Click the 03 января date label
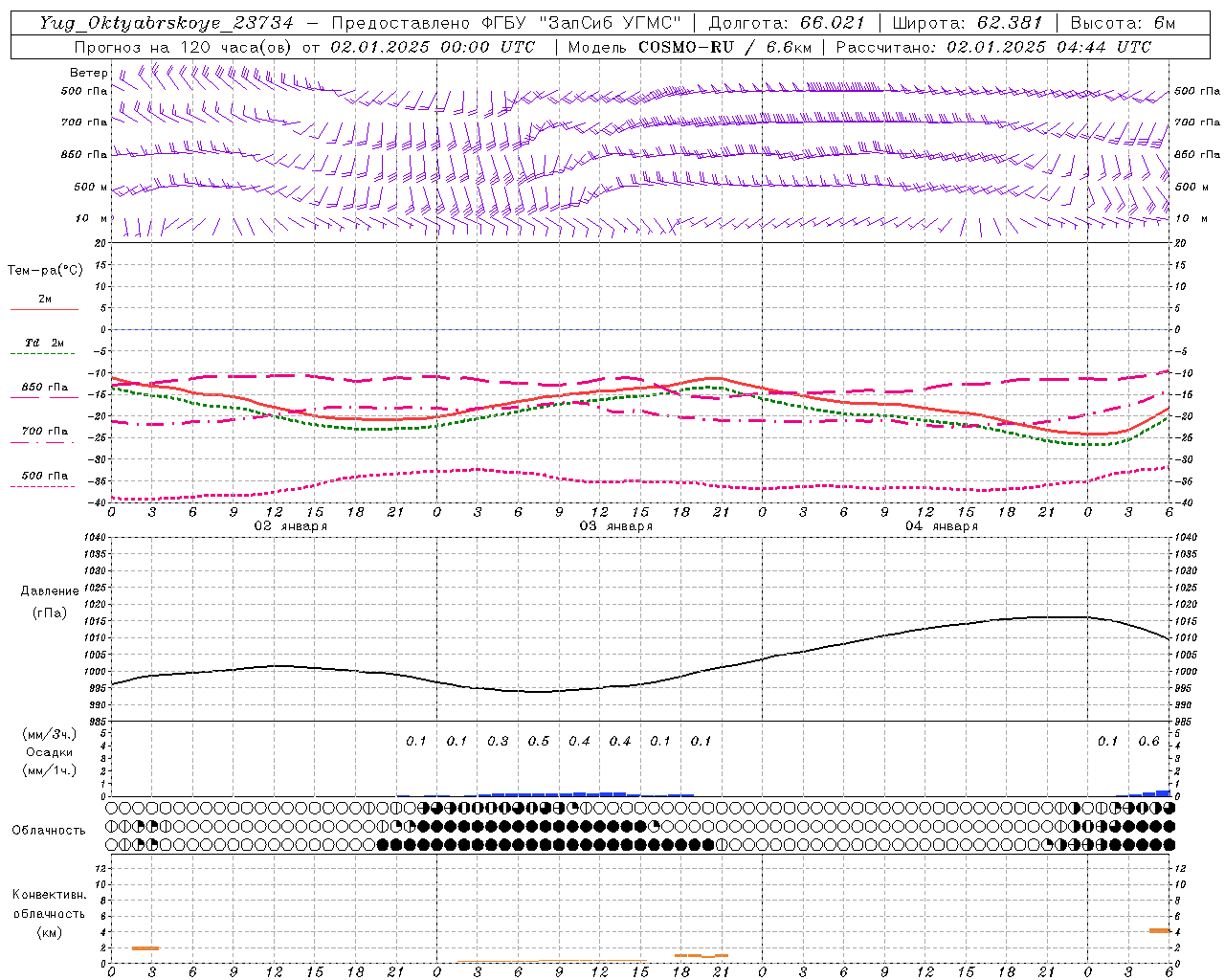Viewport: 1225px width, 980px height. point(615,526)
